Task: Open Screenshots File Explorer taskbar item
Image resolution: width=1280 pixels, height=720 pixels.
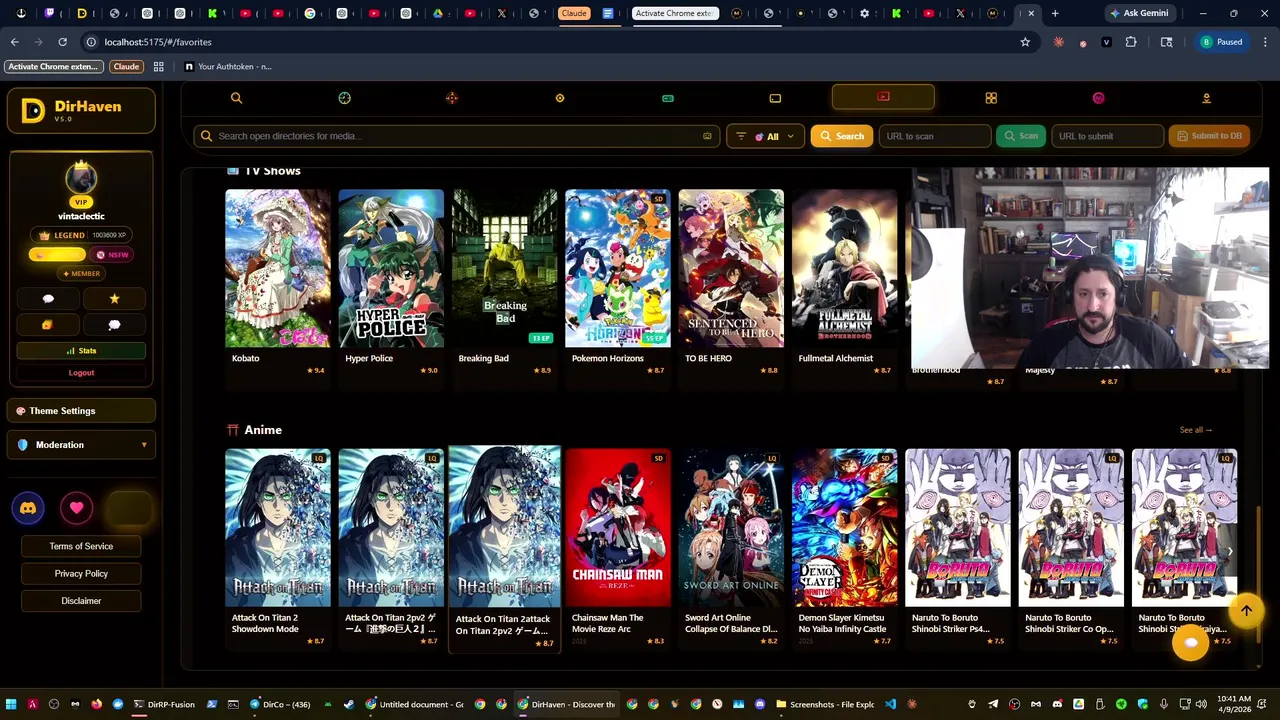Action: [824, 704]
